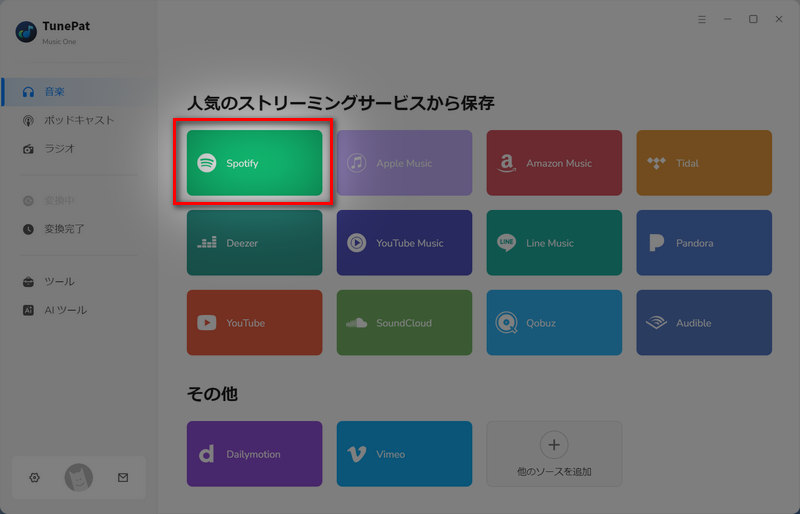Open settings via the gear icon
This screenshot has height=514, width=800.
(34, 478)
